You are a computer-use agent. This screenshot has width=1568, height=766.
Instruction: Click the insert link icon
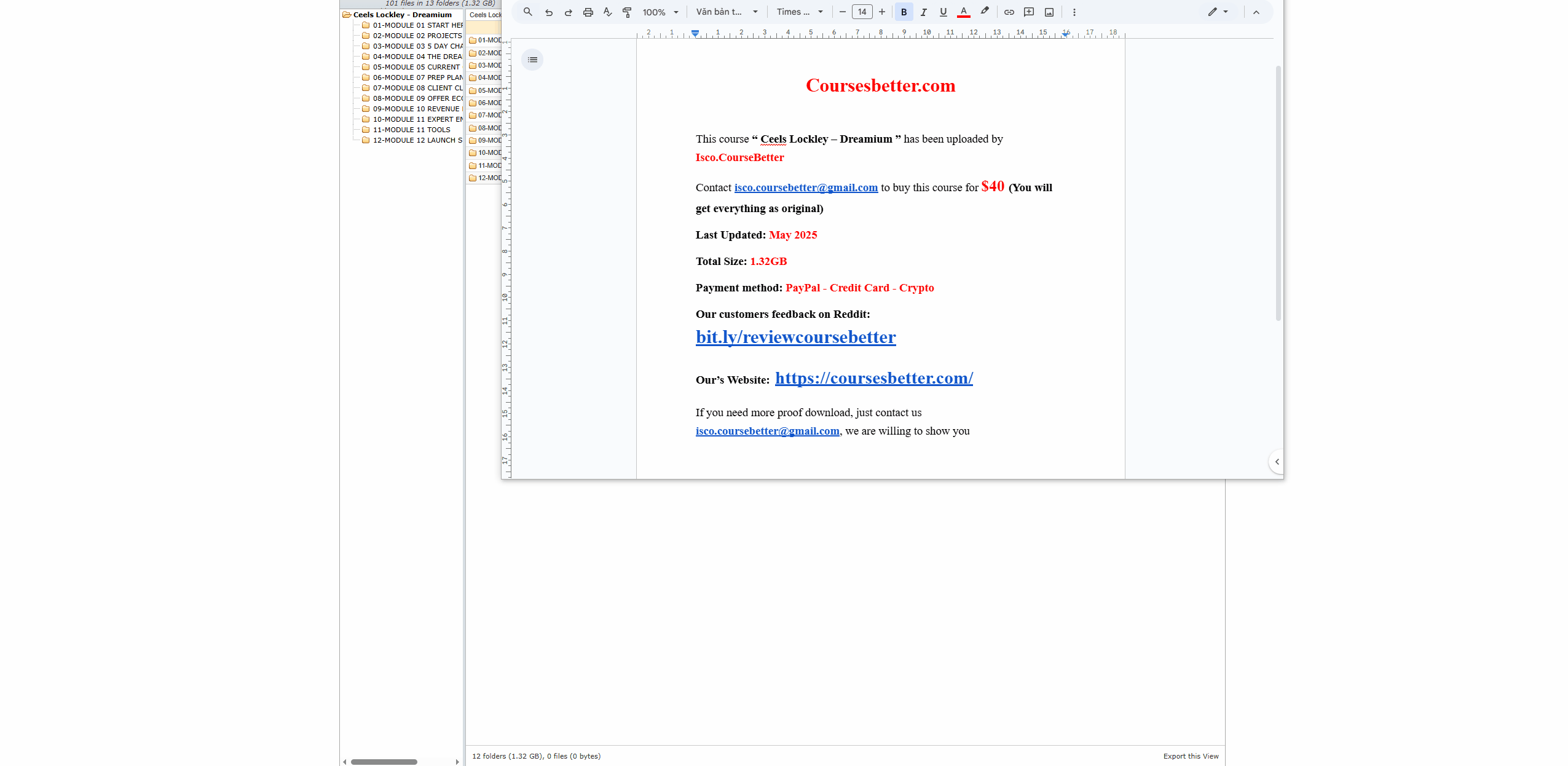pos(1009,12)
